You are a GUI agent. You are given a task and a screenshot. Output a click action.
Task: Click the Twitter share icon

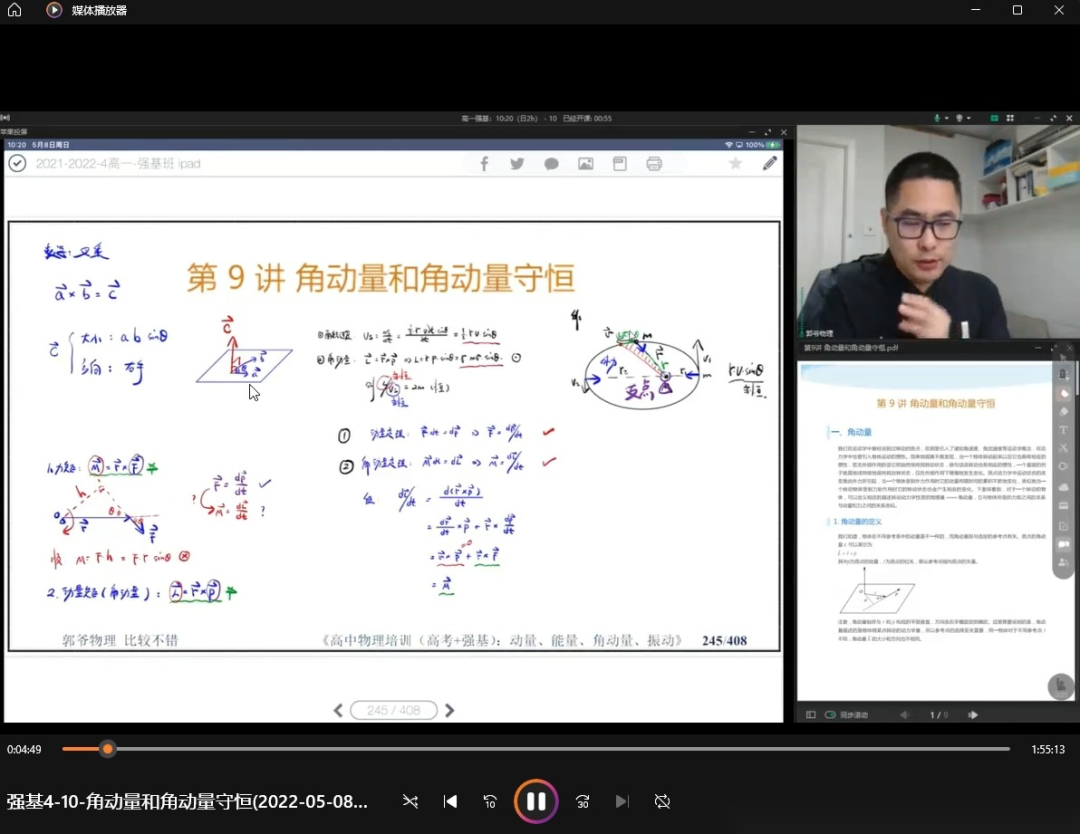click(x=517, y=164)
